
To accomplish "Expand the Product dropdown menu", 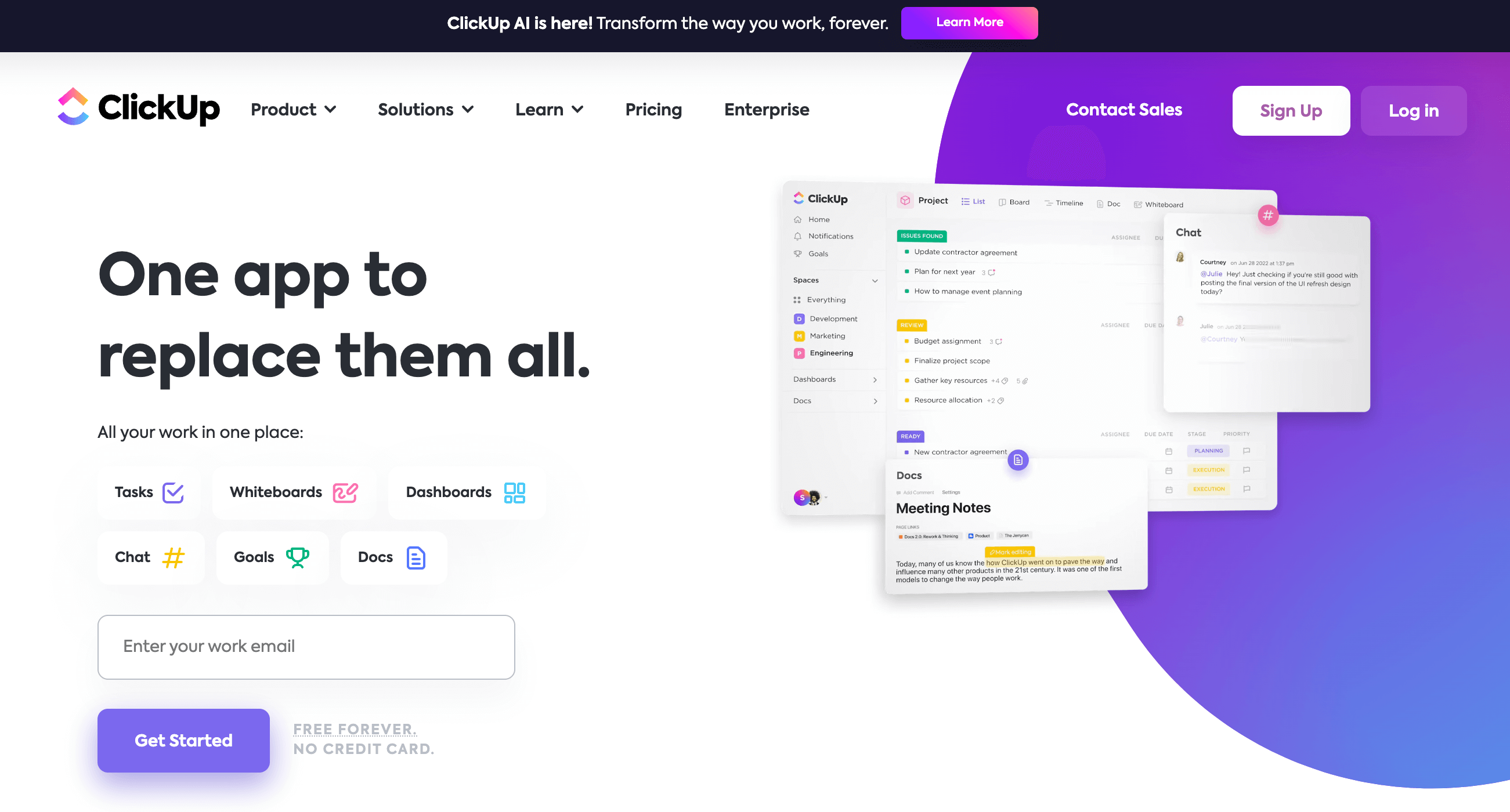I will tap(293, 110).
